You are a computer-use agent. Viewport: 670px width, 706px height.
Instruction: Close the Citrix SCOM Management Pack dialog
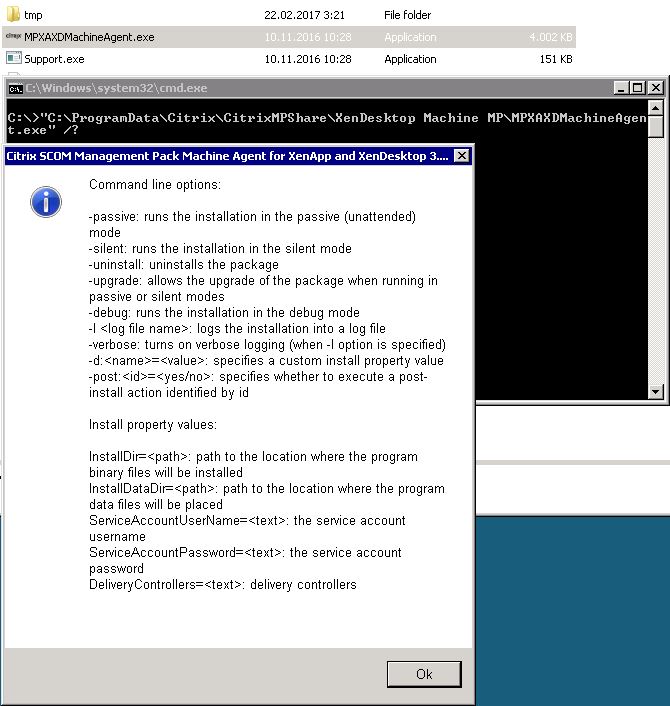[462, 156]
